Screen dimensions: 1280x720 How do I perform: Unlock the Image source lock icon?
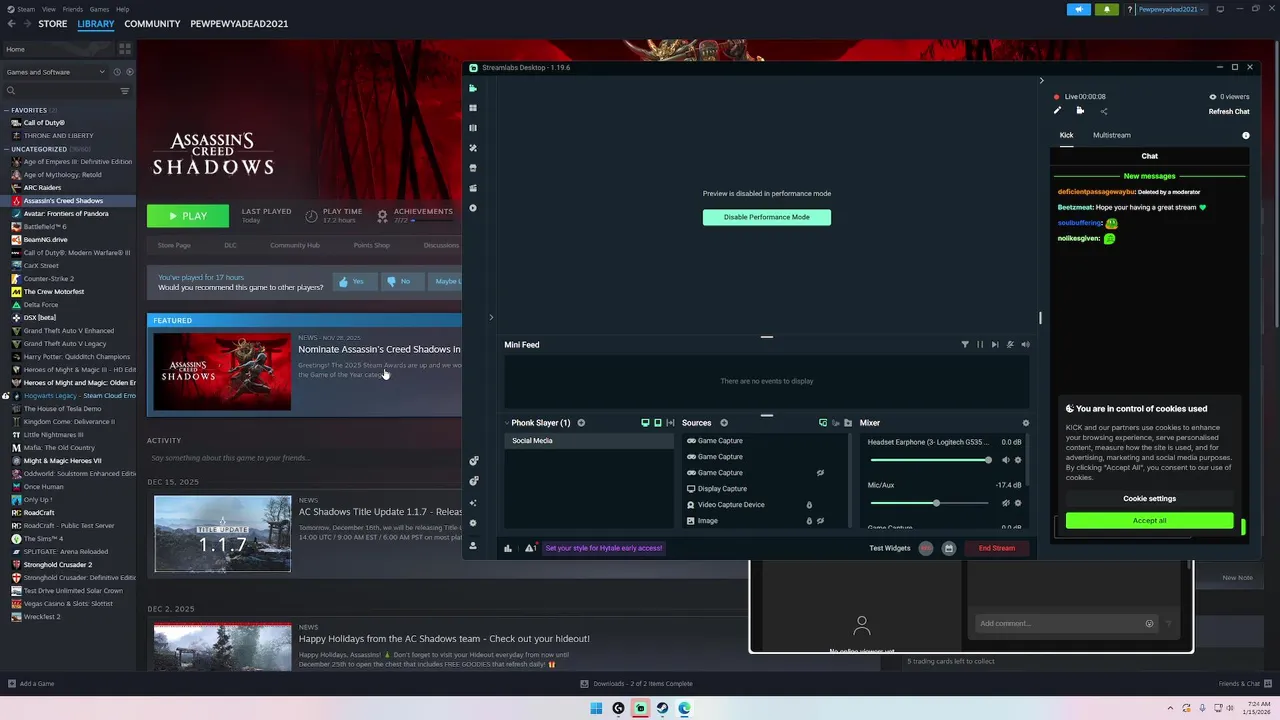point(809,521)
